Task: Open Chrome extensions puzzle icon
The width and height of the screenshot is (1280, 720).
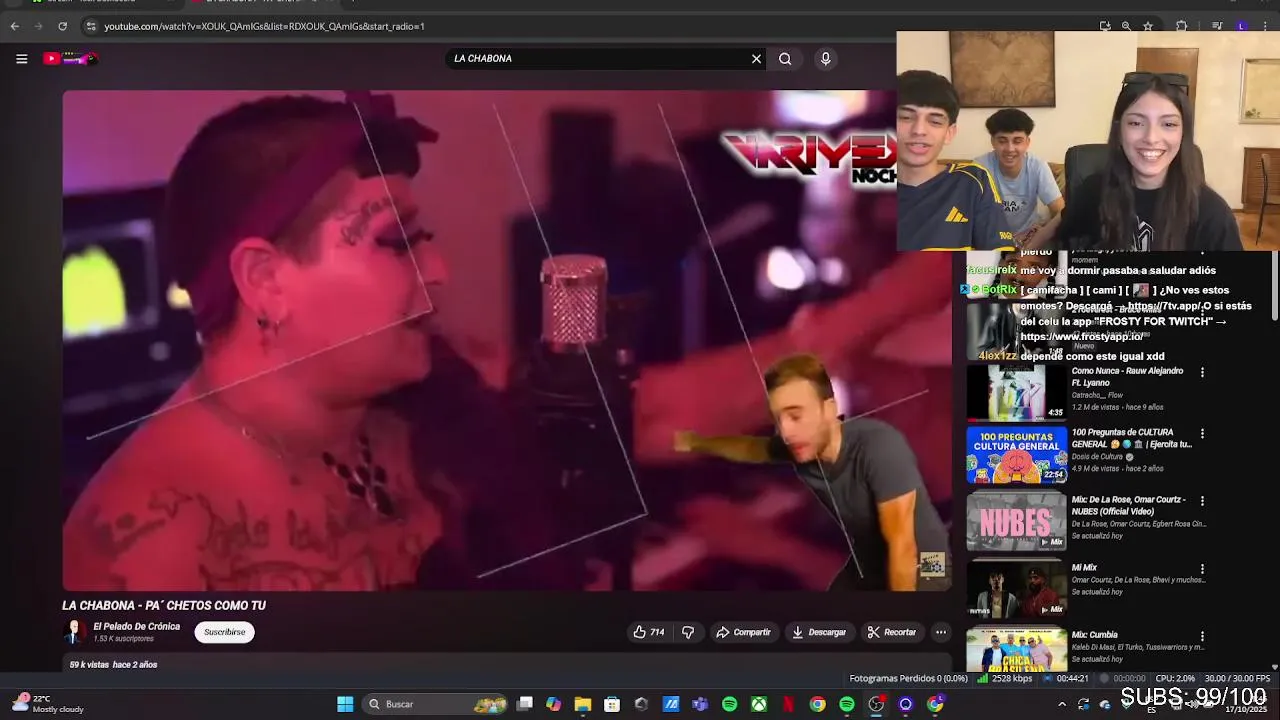Action: click(1181, 26)
